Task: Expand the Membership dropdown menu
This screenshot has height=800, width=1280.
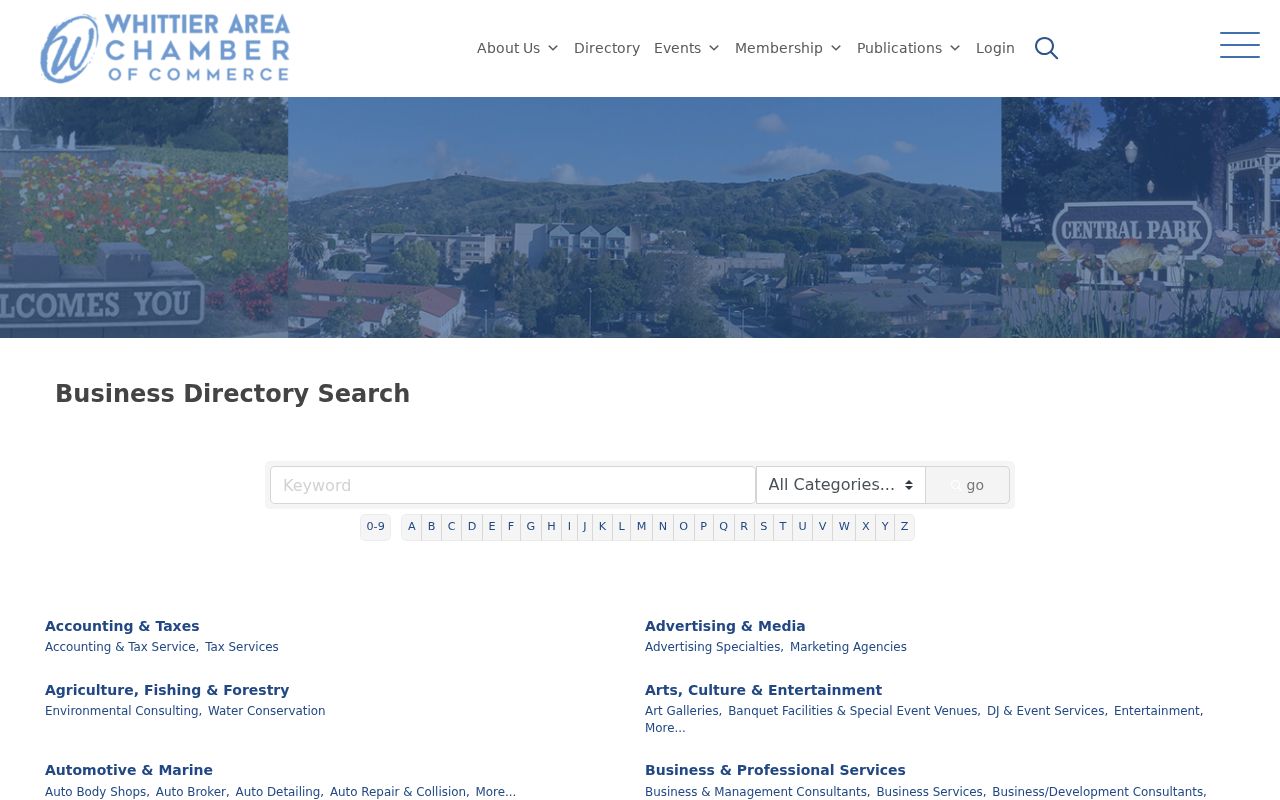Action: click(x=788, y=48)
